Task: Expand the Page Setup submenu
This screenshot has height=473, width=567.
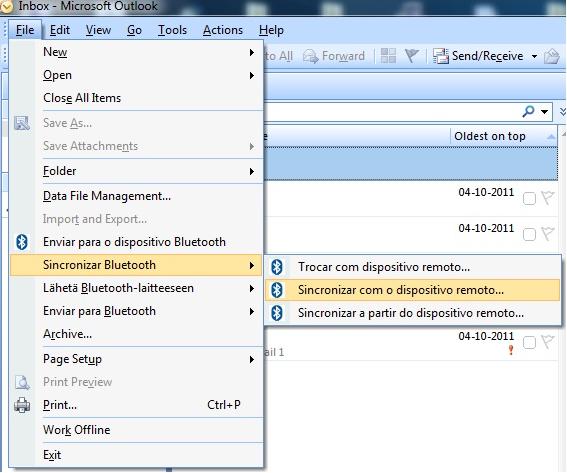Action: pyautogui.click(x=252, y=359)
